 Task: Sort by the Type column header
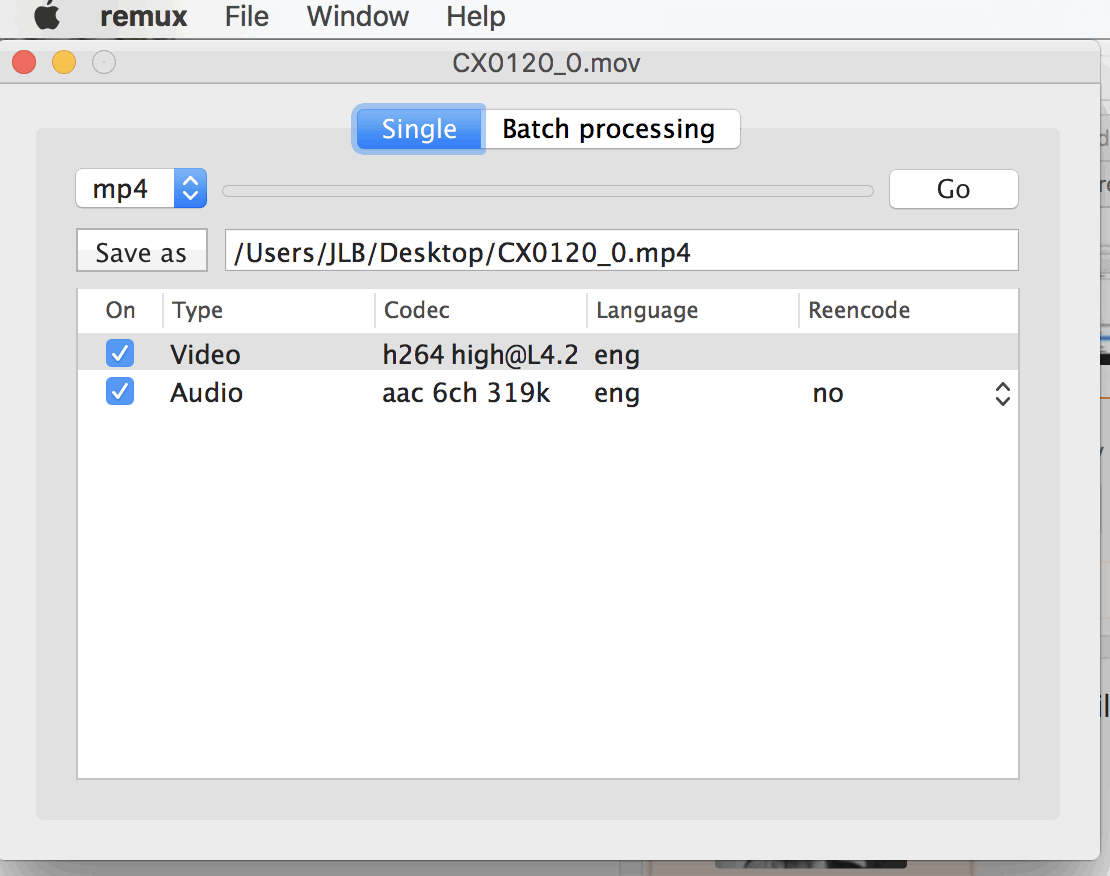click(x=269, y=310)
